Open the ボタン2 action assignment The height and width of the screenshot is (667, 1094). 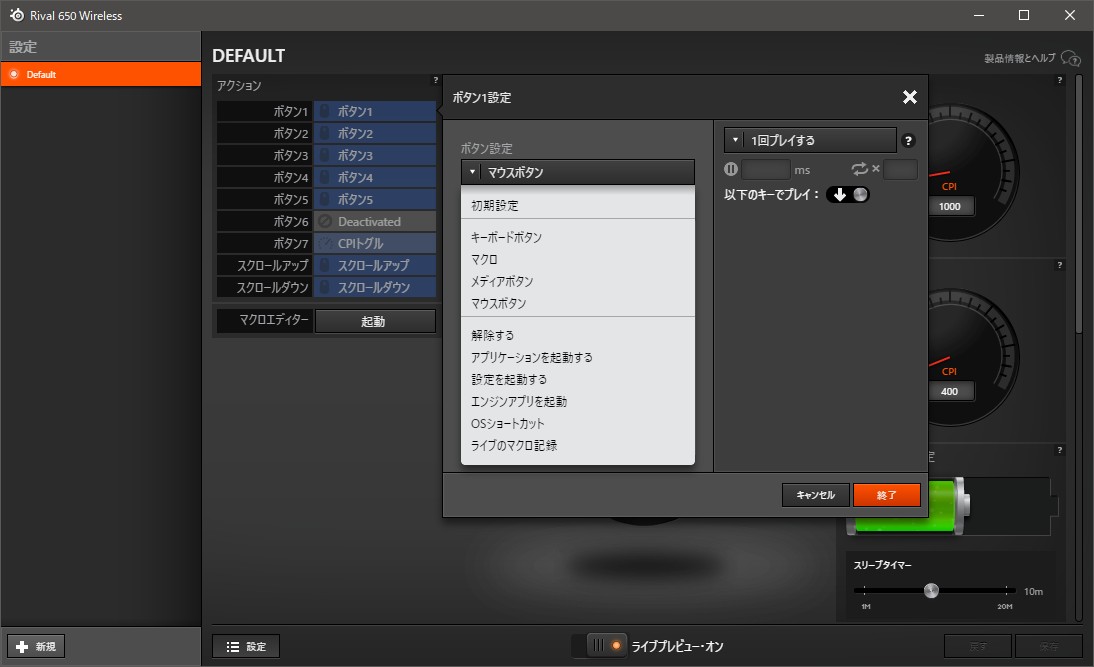coord(375,133)
